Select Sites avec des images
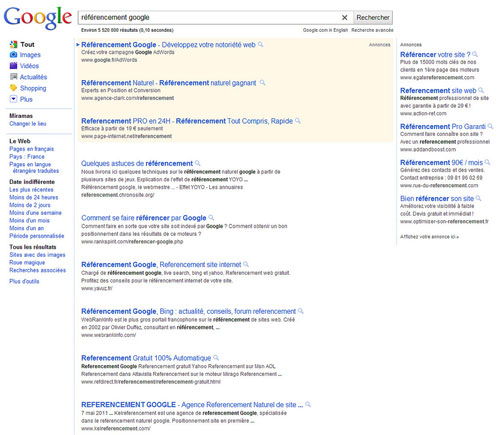Image resolution: width=500 pixels, height=435 pixels. (37, 255)
